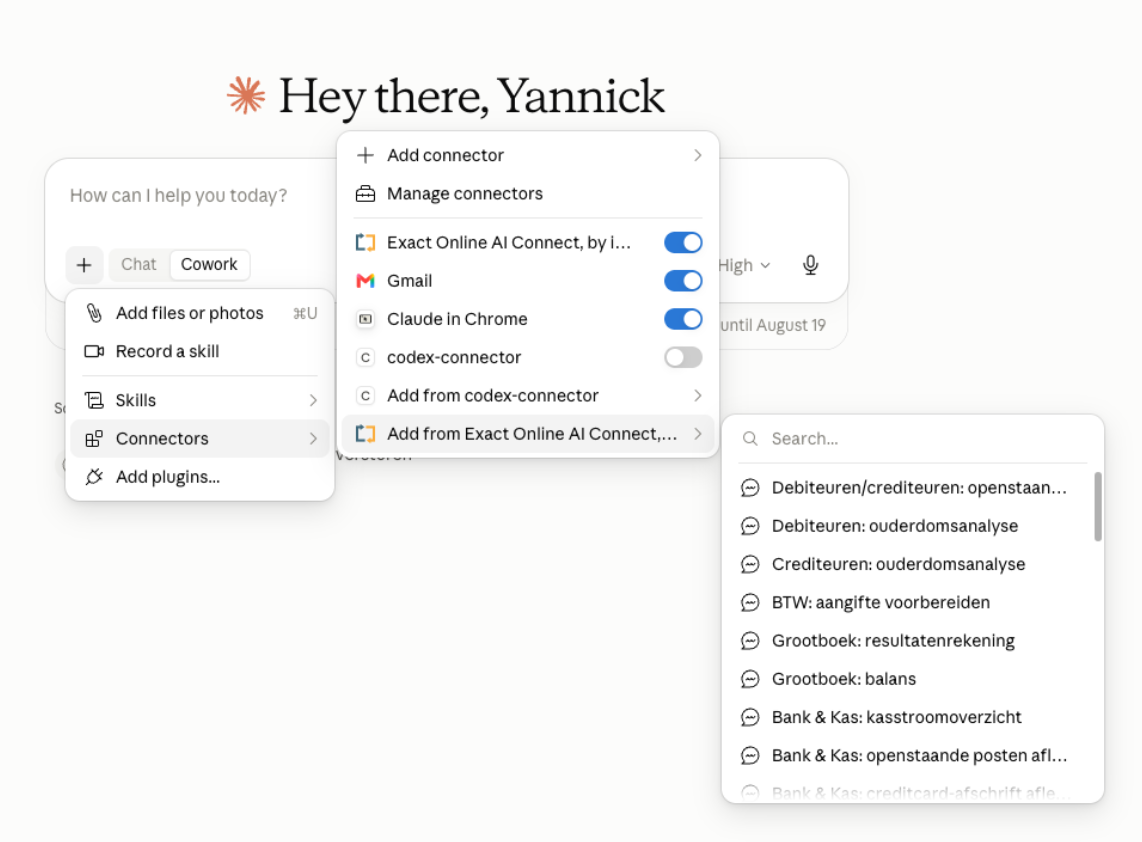Open Manage connectors menu entry
The width and height of the screenshot is (1142, 842).
528,194
